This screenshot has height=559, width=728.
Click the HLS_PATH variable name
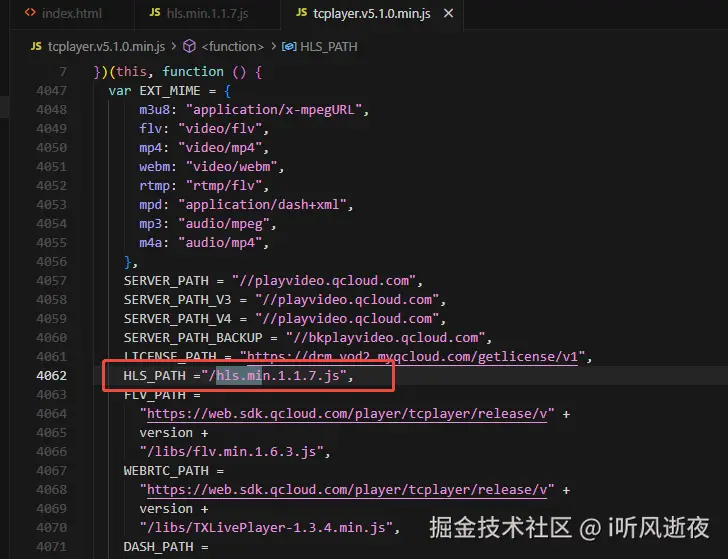click(x=155, y=376)
